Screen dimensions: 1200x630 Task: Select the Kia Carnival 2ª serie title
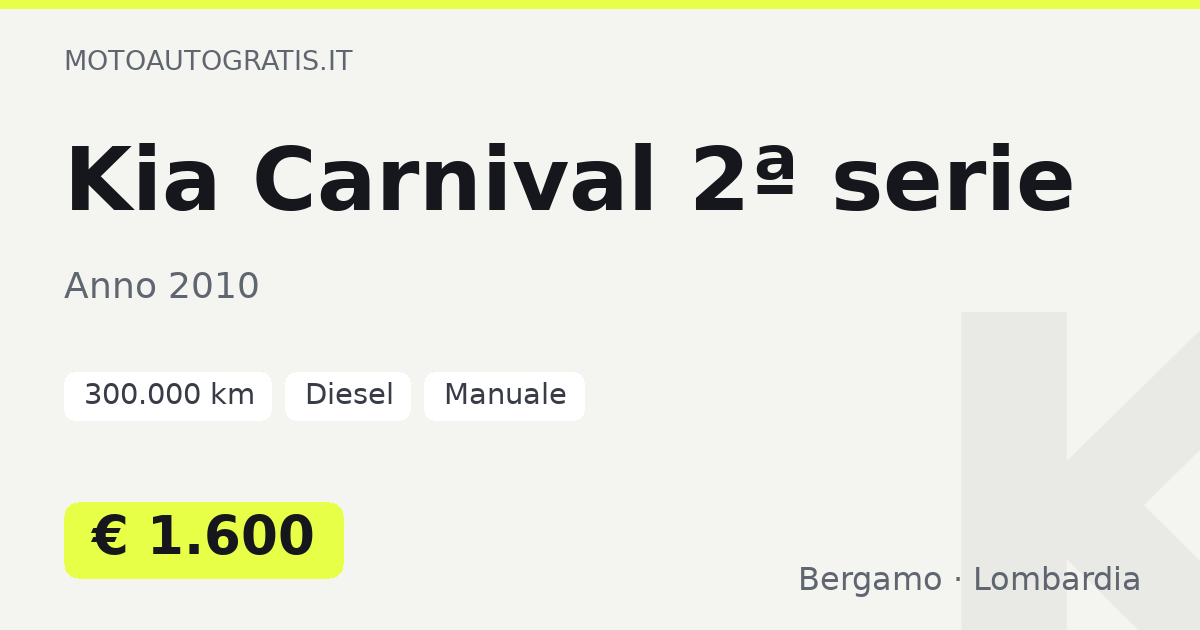(x=569, y=181)
